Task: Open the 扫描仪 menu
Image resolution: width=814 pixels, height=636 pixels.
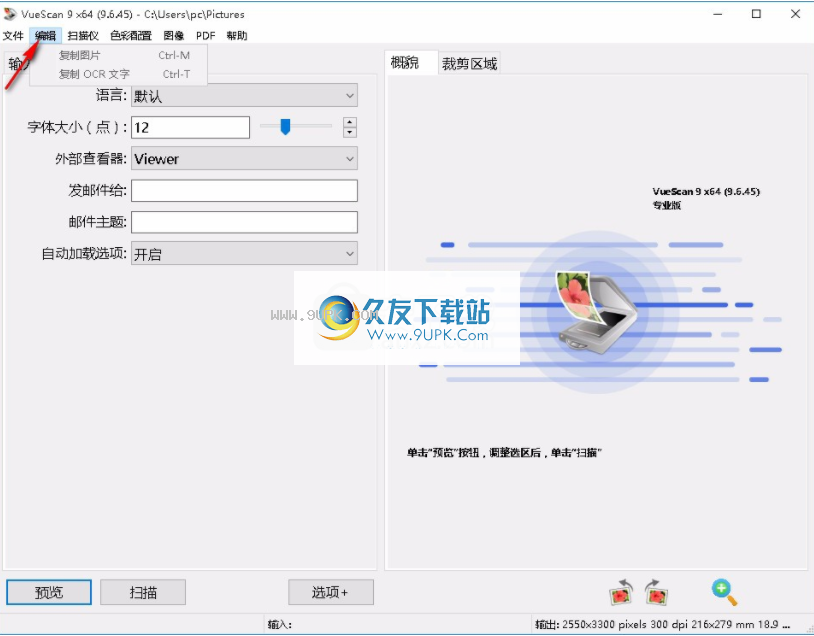Action: pos(83,35)
